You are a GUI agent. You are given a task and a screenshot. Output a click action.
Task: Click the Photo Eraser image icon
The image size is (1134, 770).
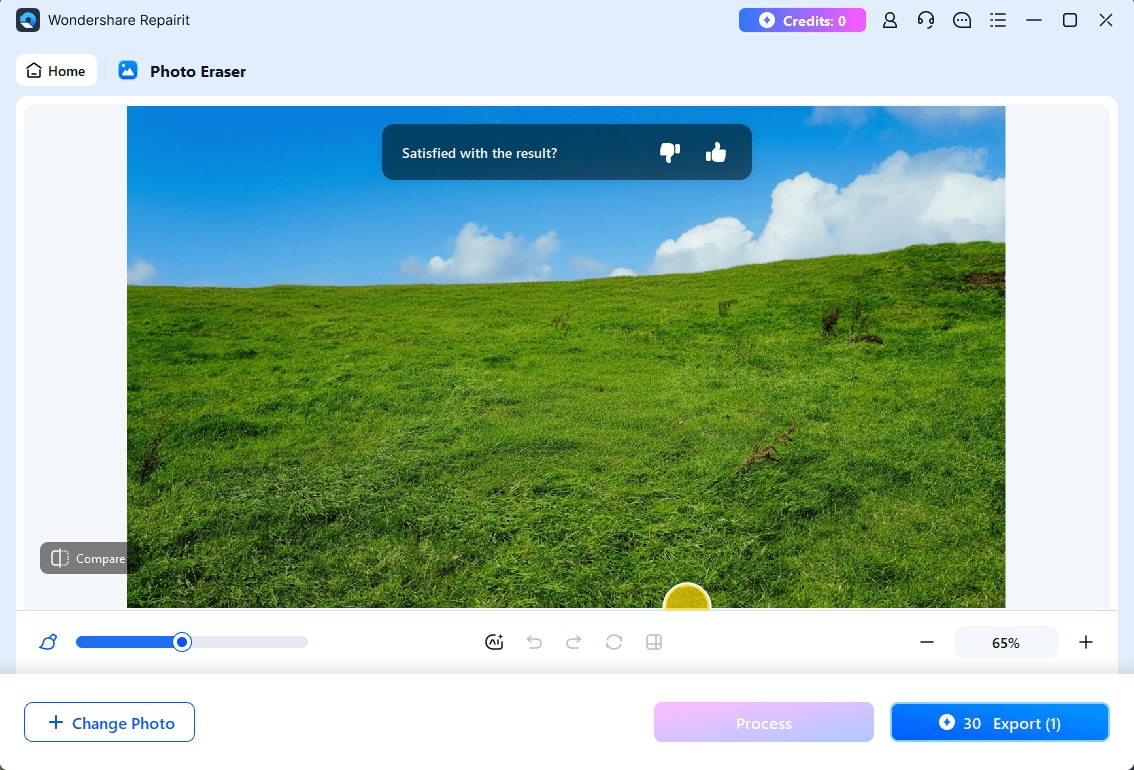(128, 70)
